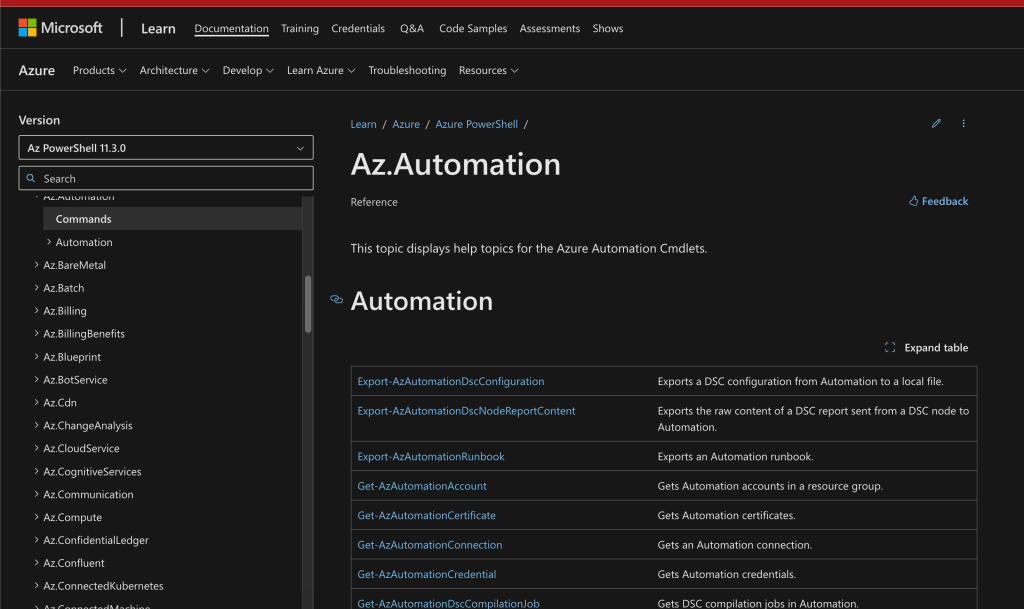Click the 'Exports an Automation runbook.' description cell
The height and width of the screenshot is (609, 1024).
click(x=814, y=456)
